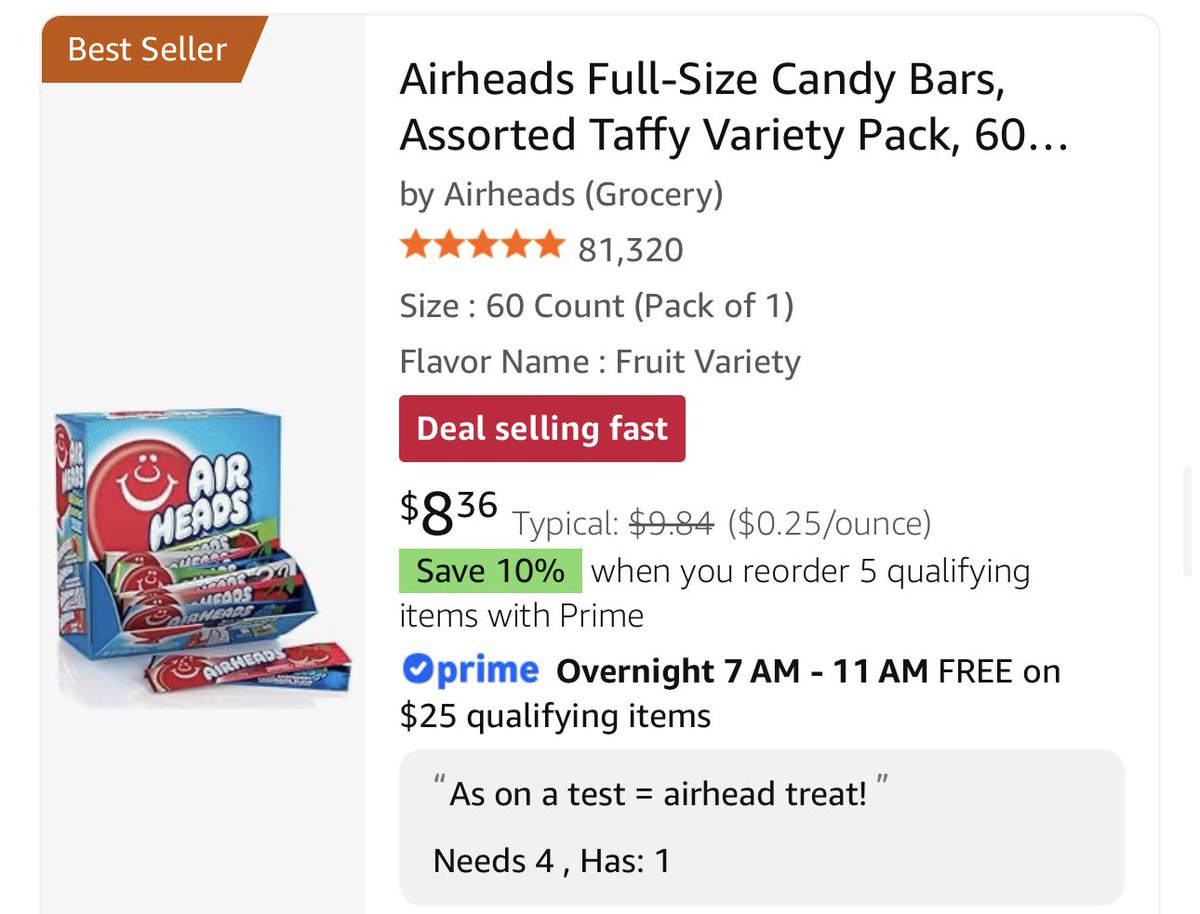The height and width of the screenshot is (914, 1200).
Task: Open the 81,320 reviews count
Action: tap(630, 249)
